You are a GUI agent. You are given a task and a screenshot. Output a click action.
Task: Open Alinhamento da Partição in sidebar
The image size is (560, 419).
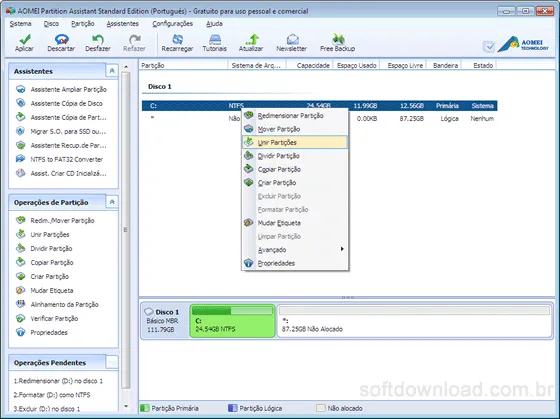(57, 304)
